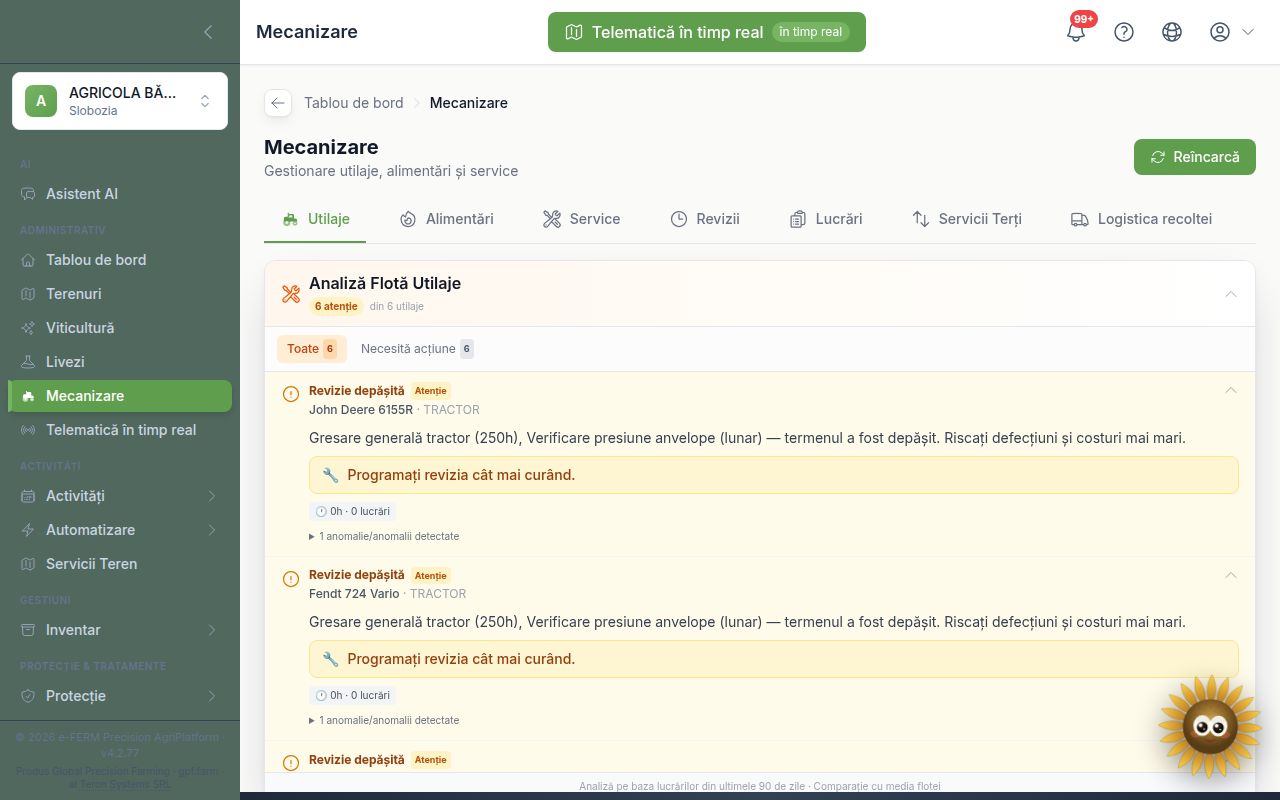Viewport: 1280px width, 800px height.
Task: Click the Tablou de bord breadcrumb link
Action: pyautogui.click(x=354, y=103)
